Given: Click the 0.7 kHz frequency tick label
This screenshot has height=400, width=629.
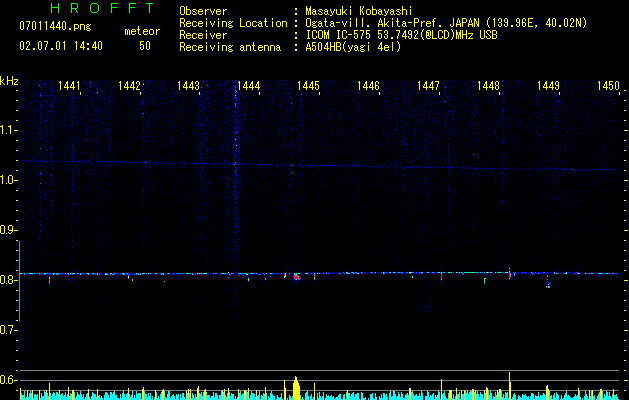Looking at the screenshot, I should coord(8,331).
